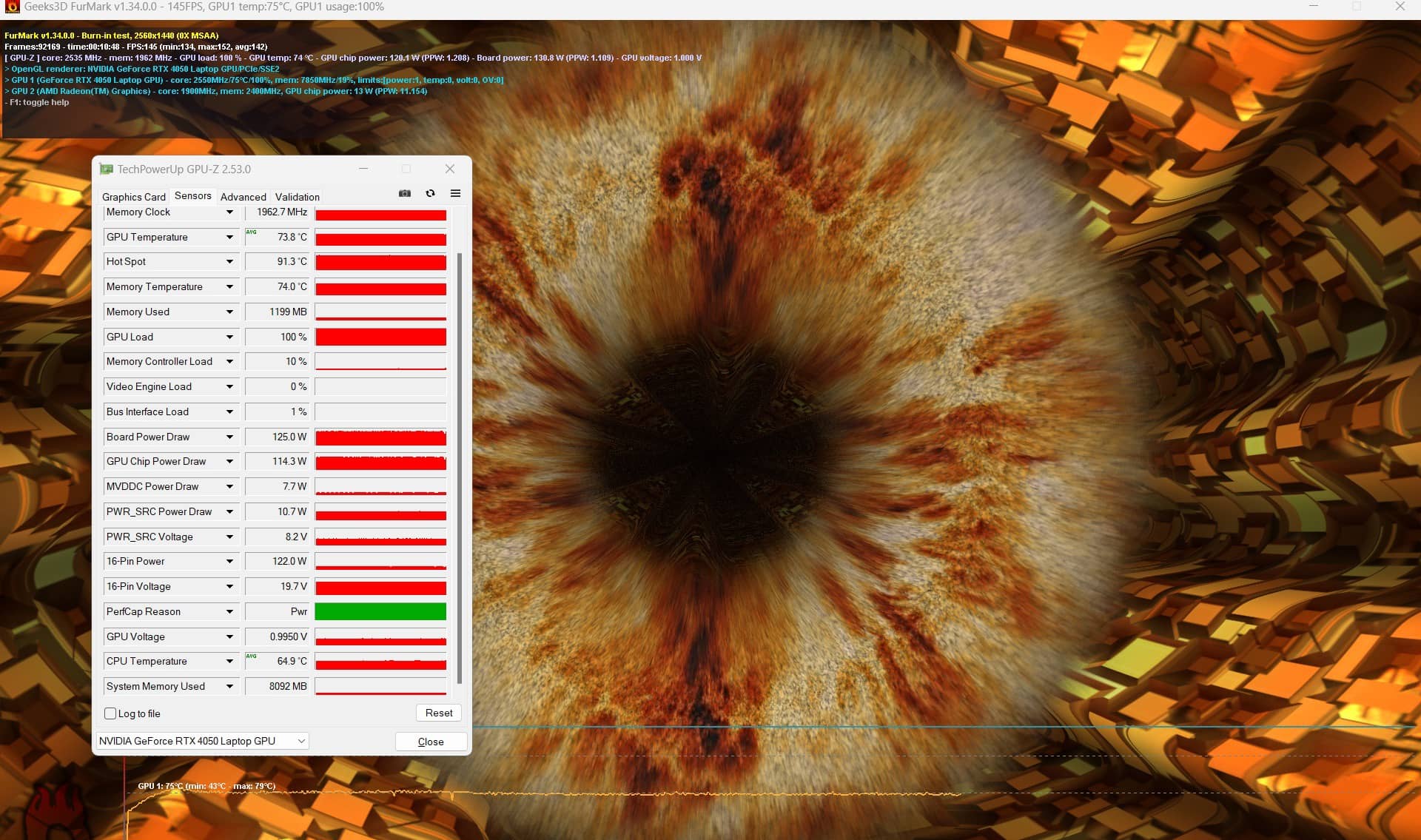Enable the Log to file checkbox
The image size is (1421, 840).
tap(110, 713)
